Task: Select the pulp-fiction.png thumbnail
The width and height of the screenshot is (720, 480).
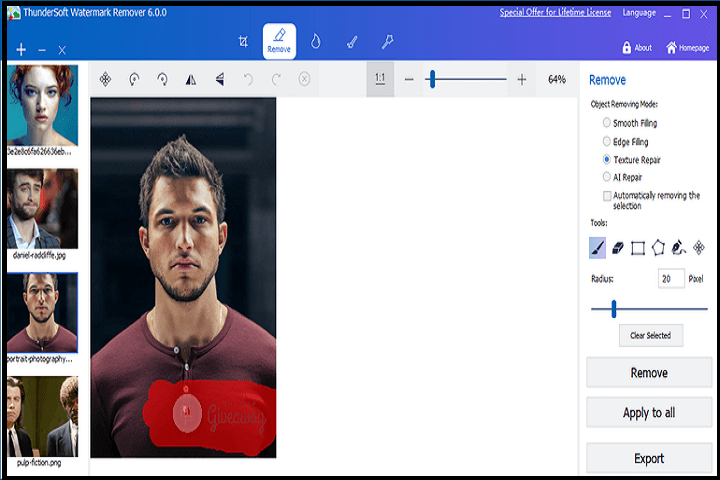Action: [42, 416]
